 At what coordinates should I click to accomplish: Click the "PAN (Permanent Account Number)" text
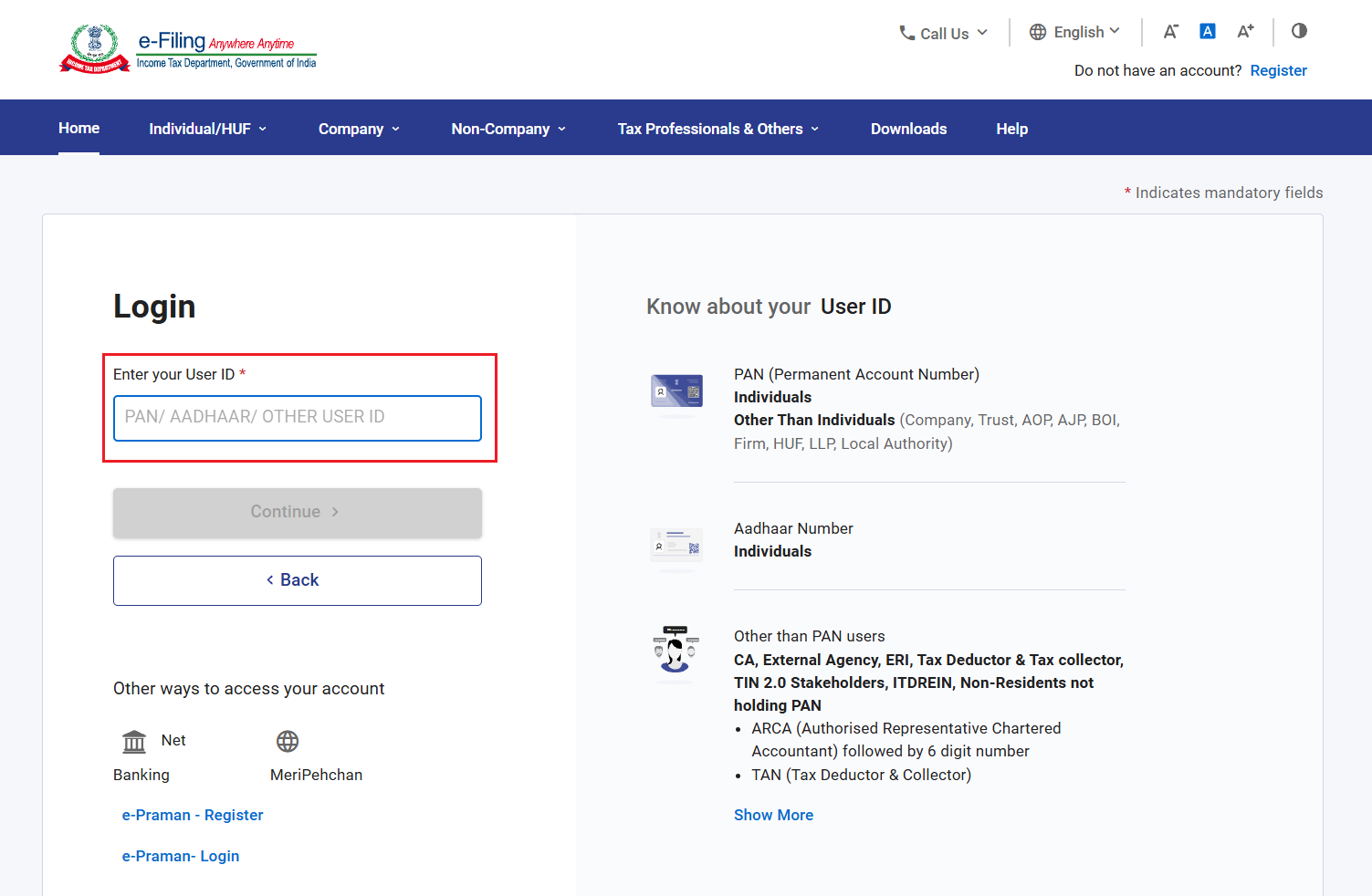856,374
